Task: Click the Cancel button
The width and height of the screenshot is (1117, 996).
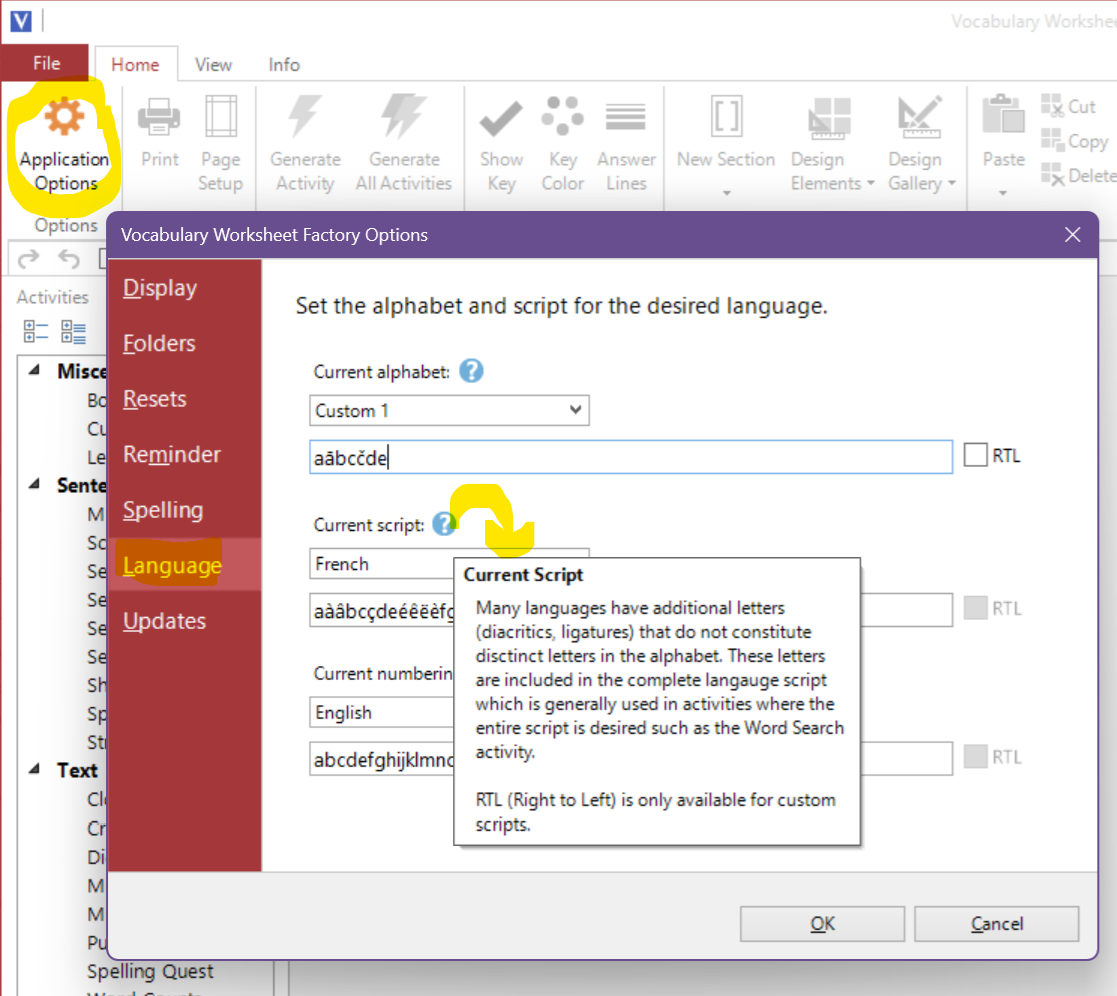Action: click(x=997, y=924)
